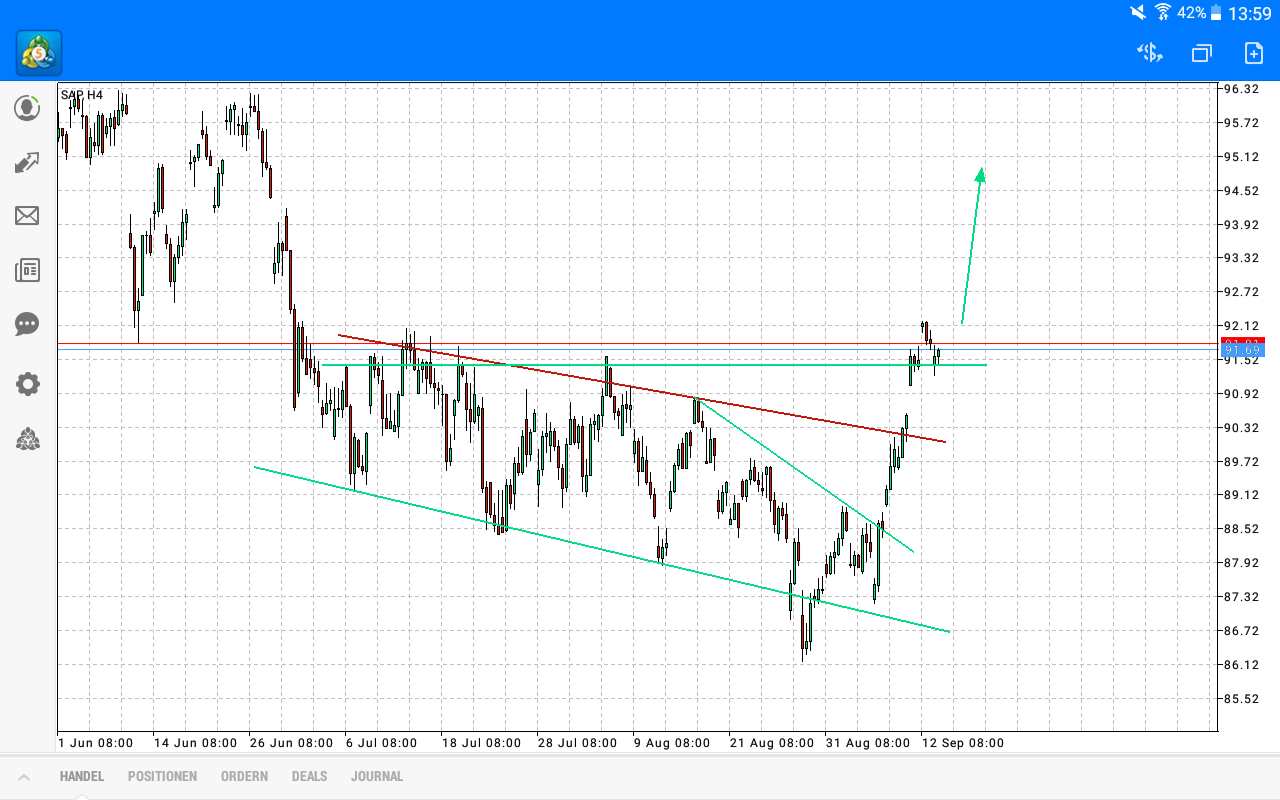Collapse the bottom panel with the chevron
Screen dimensions: 1280x800
(x=24, y=776)
